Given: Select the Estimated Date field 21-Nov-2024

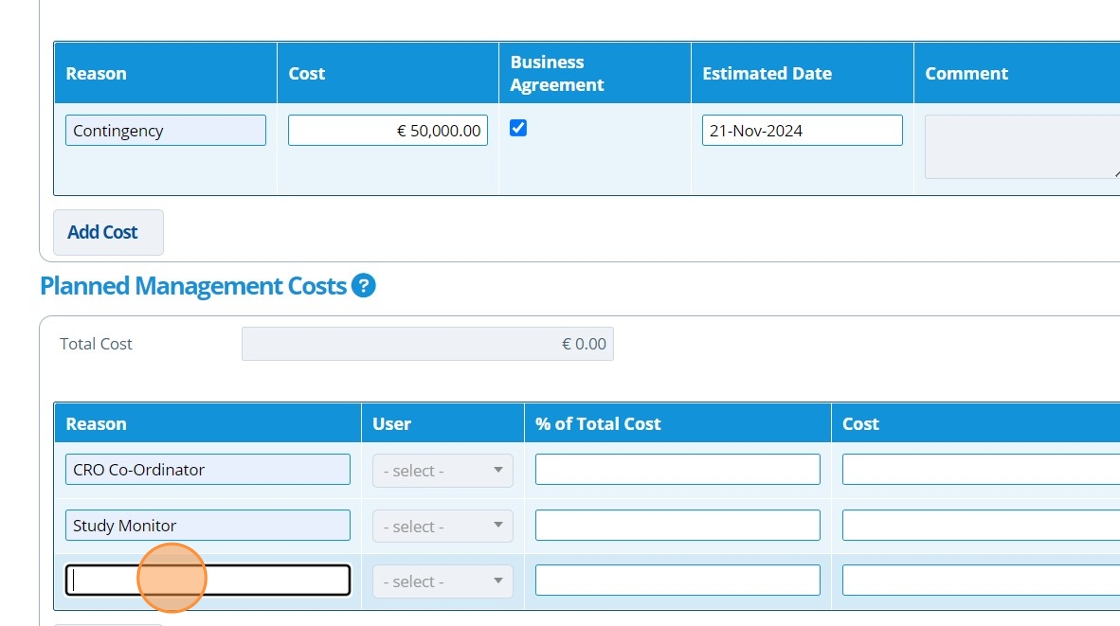Looking at the screenshot, I should click(x=802, y=131).
